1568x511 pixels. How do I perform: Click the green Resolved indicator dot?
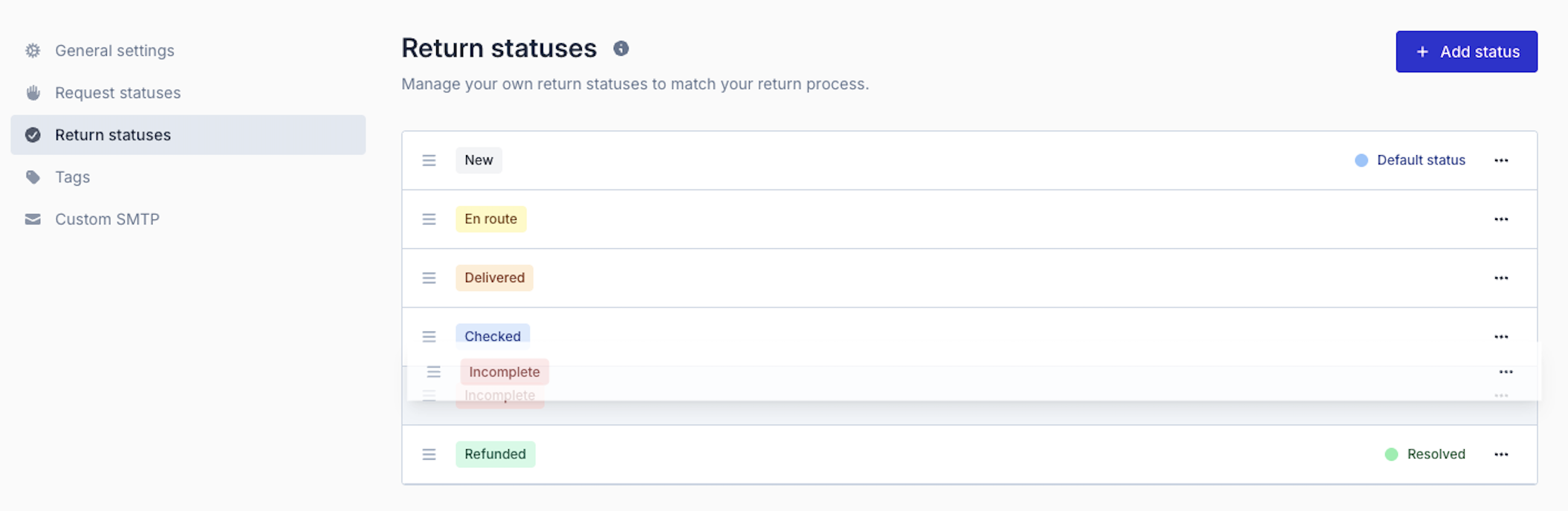[x=1391, y=454]
